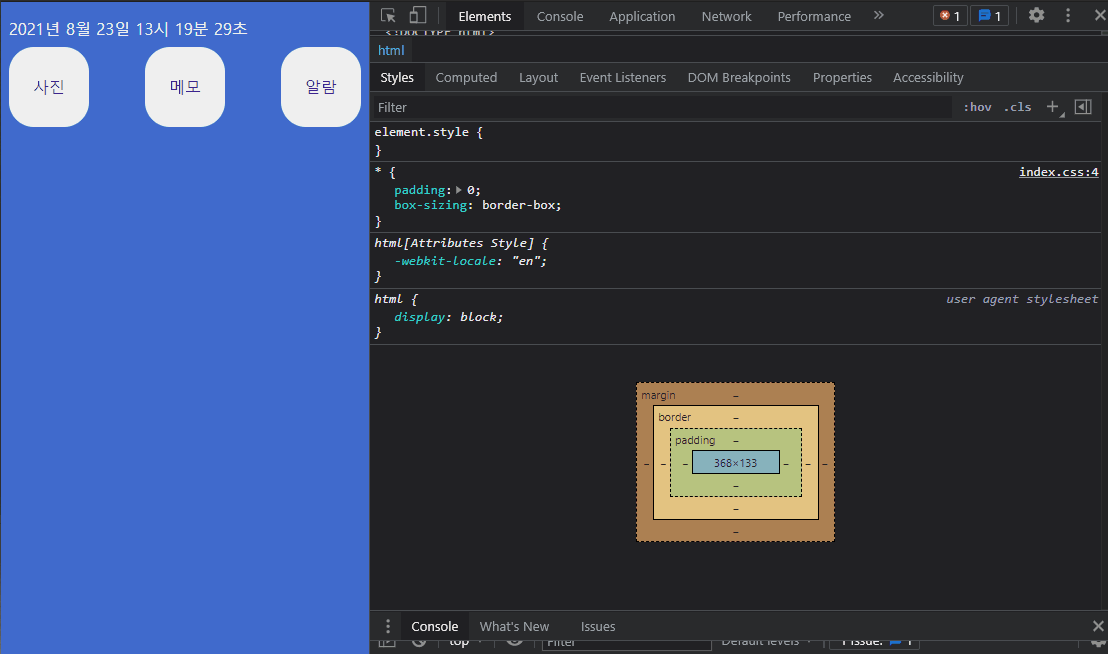This screenshot has width=1108, height=654.
Task: Select the Layout sub-tab
Action: point(538,78)
